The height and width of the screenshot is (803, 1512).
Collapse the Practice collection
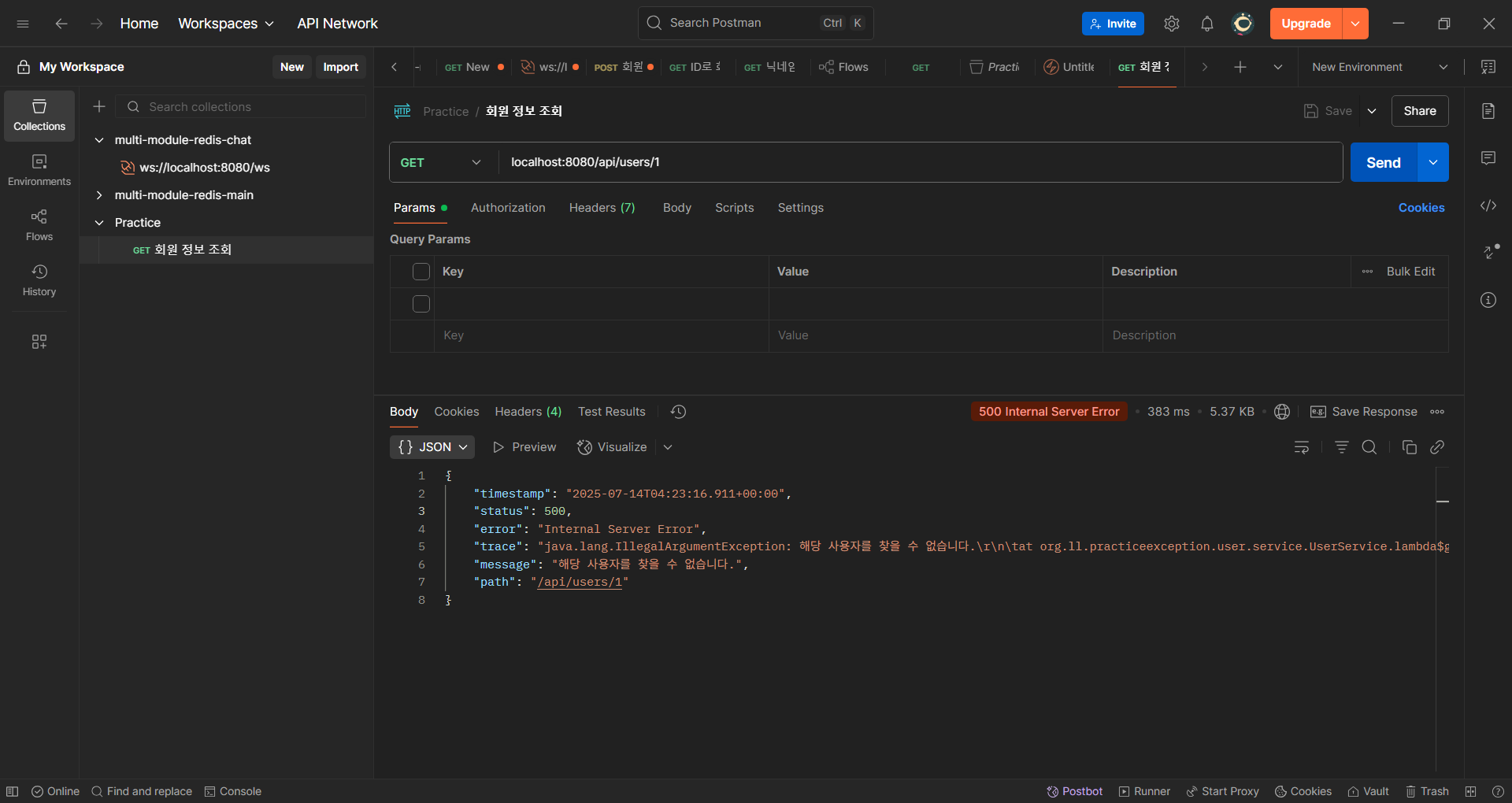99,223
